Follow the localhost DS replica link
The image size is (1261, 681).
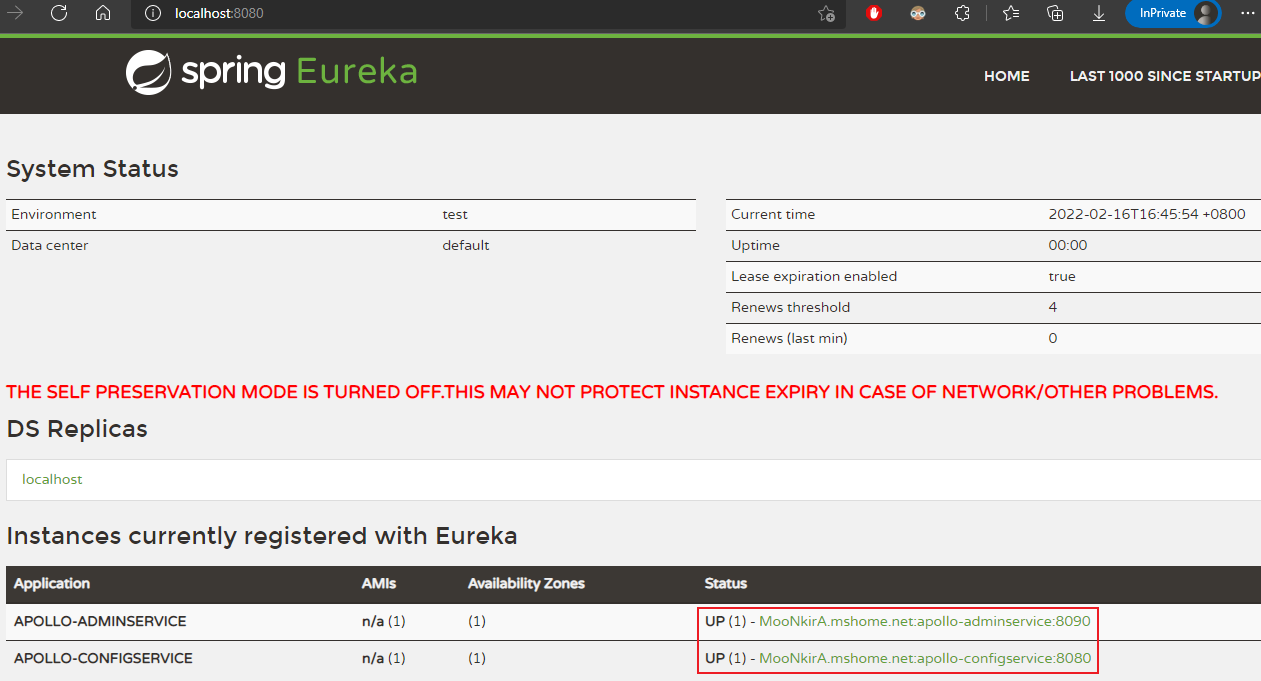tap(52, 479)
